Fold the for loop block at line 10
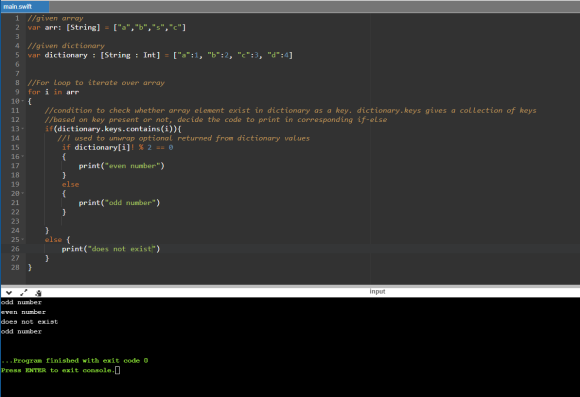Viewport: 580px width, 397px height. [23, 101]
